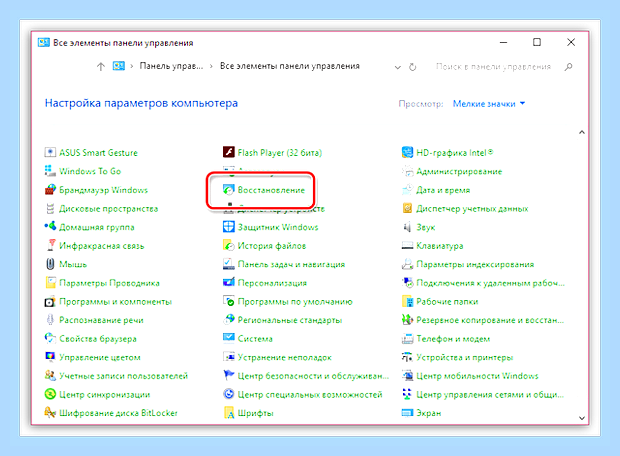620x456 pixels.
Task: Click the Центр безопасности flag icon
Action: tap(229, 375)
